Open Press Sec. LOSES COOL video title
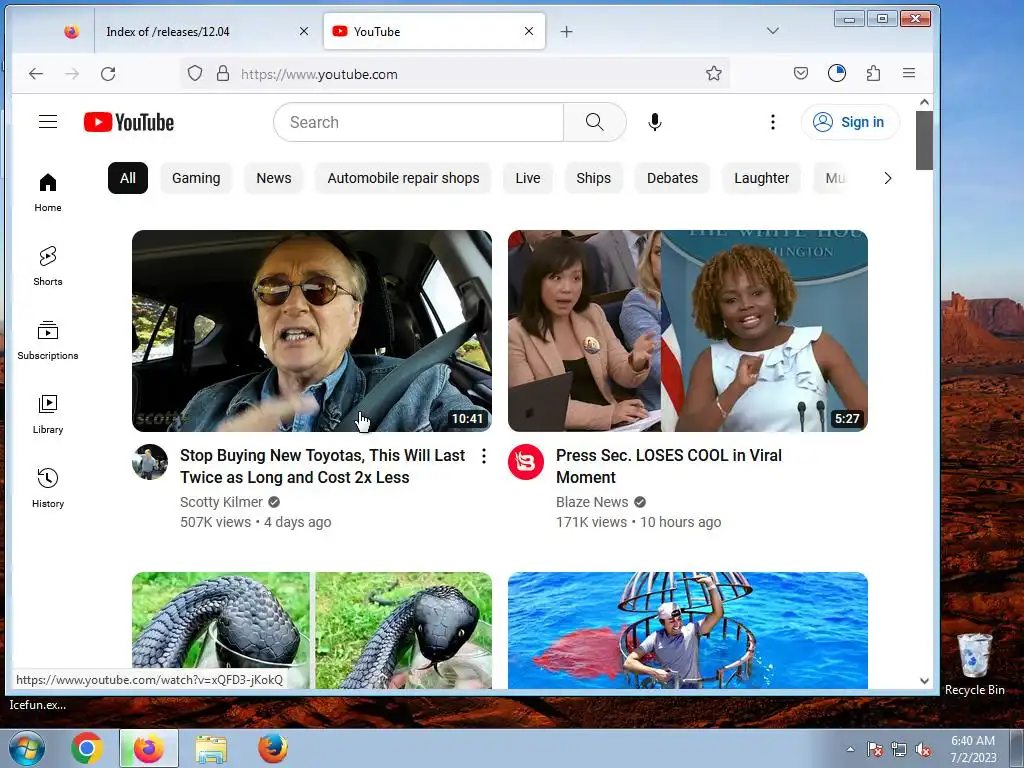The image size is (1024, 768). (669, 466)
